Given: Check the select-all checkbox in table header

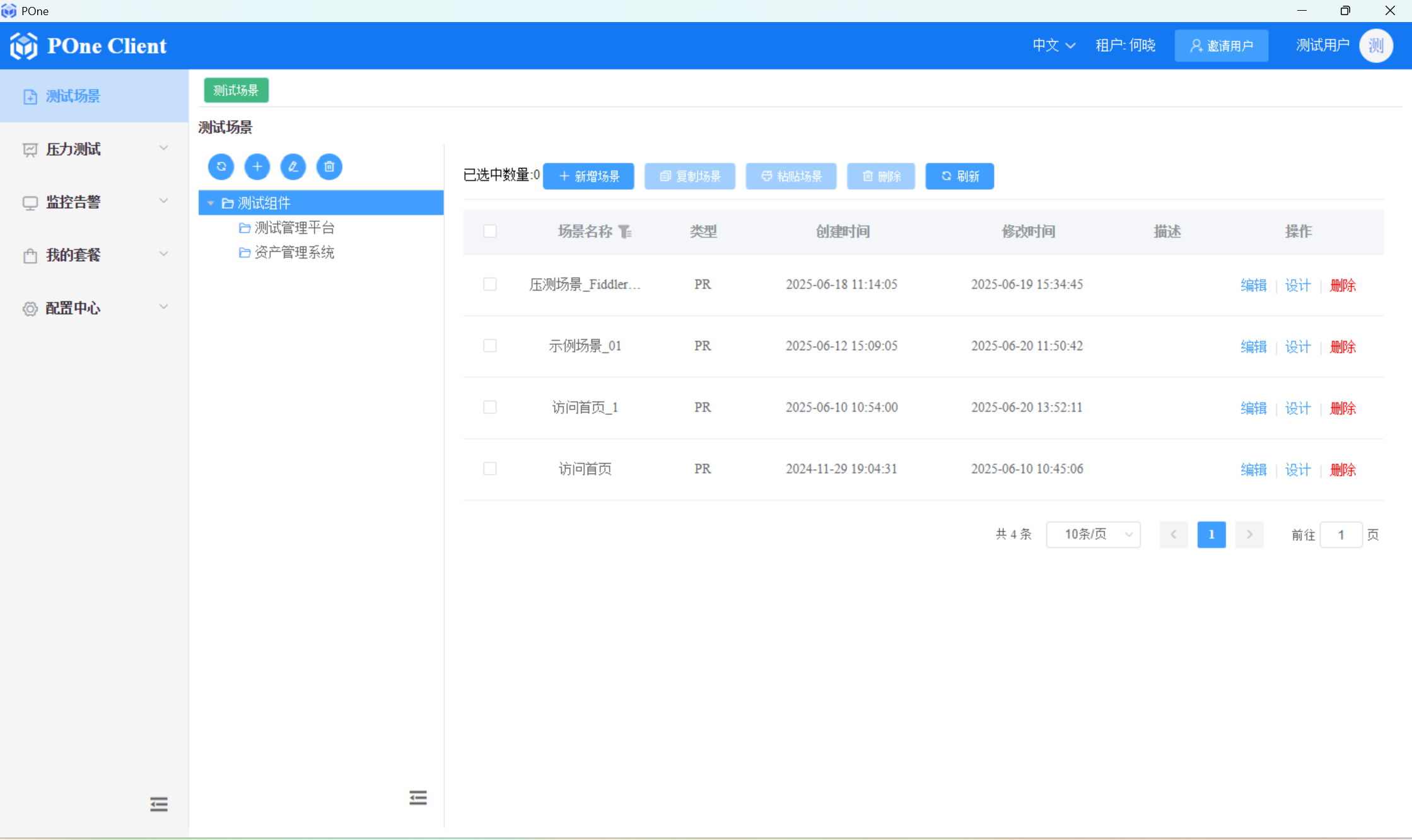Looking at the screenshot, I should point(490,231).
